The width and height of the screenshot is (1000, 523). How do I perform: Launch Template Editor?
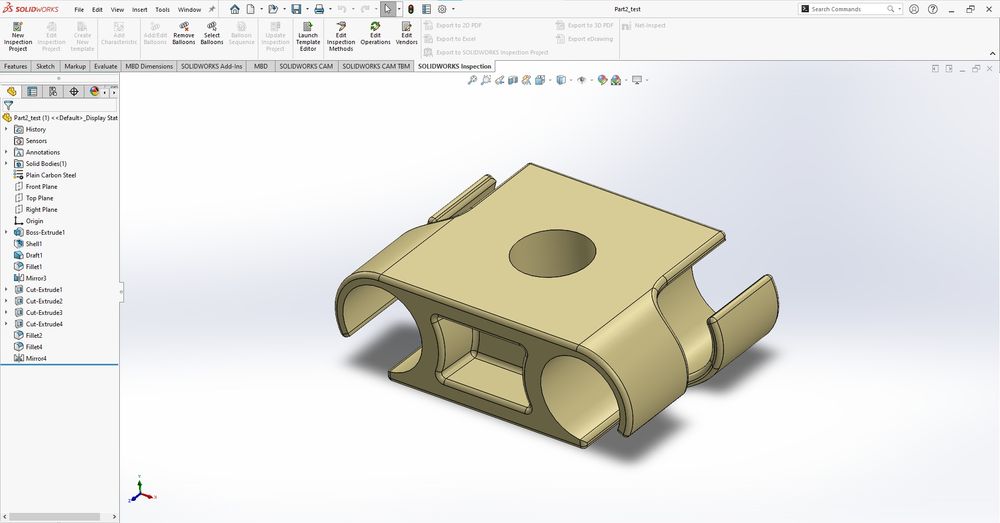click(308, 36)
